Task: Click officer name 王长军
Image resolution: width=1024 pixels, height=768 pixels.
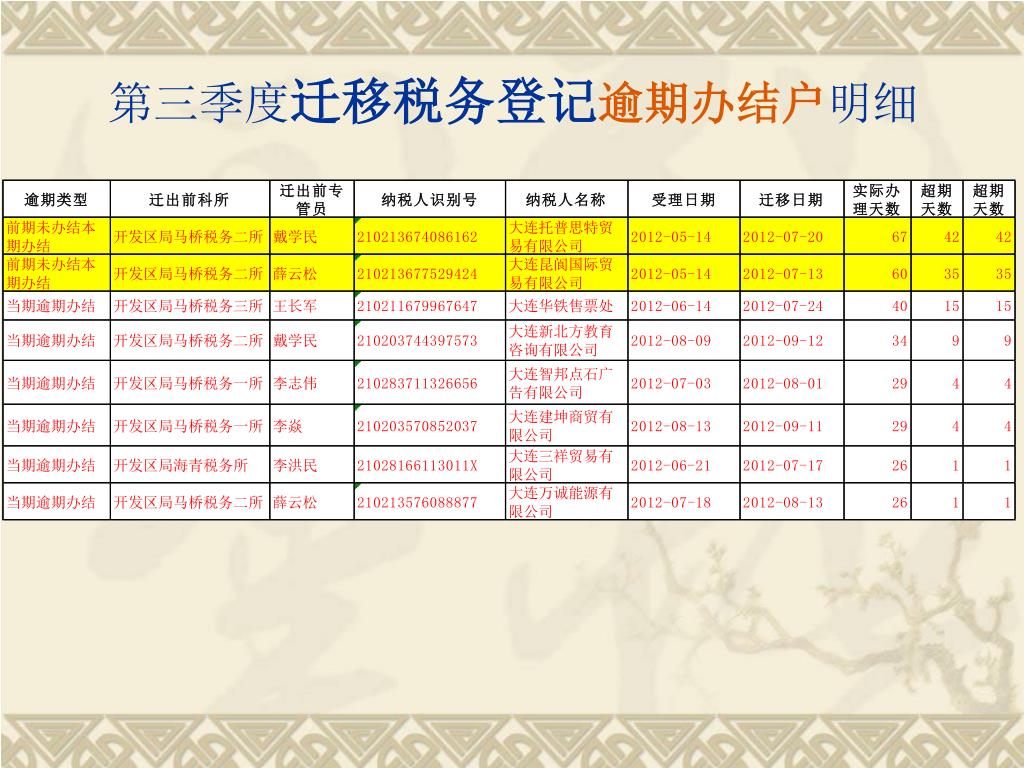Action: pyautogui.click(x=295, y=306)
